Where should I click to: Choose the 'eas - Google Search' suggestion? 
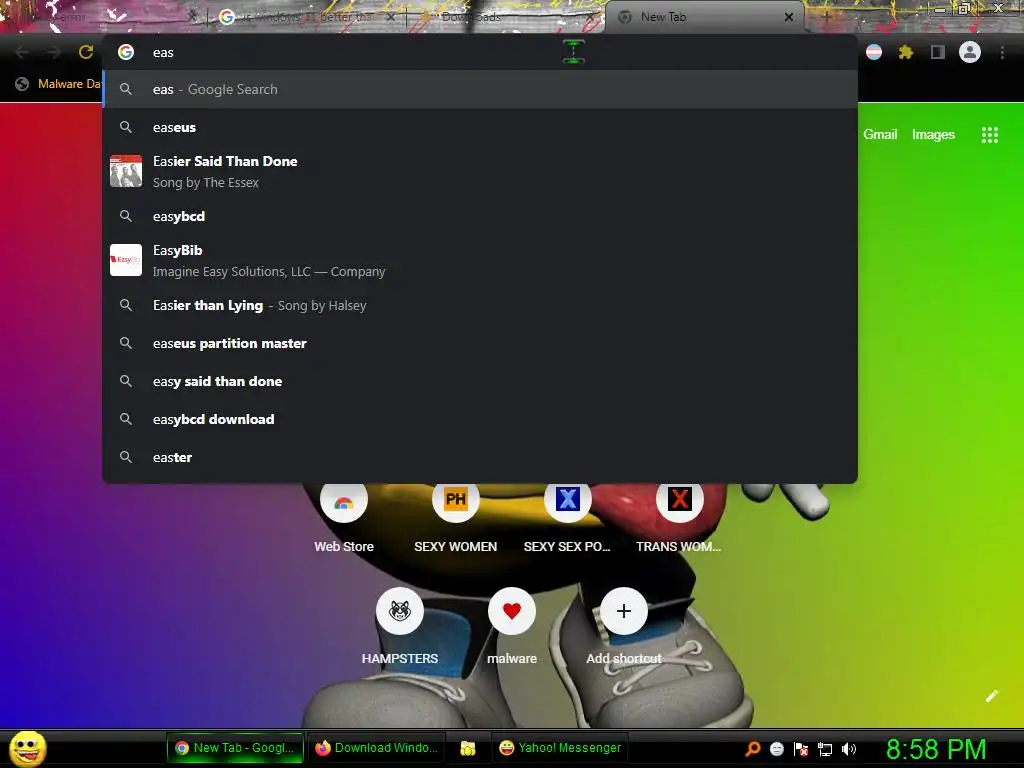[480, 89]
